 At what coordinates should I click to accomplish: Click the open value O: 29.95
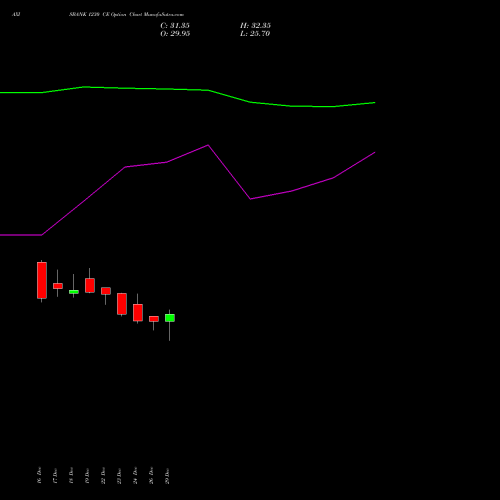[175, 34]
